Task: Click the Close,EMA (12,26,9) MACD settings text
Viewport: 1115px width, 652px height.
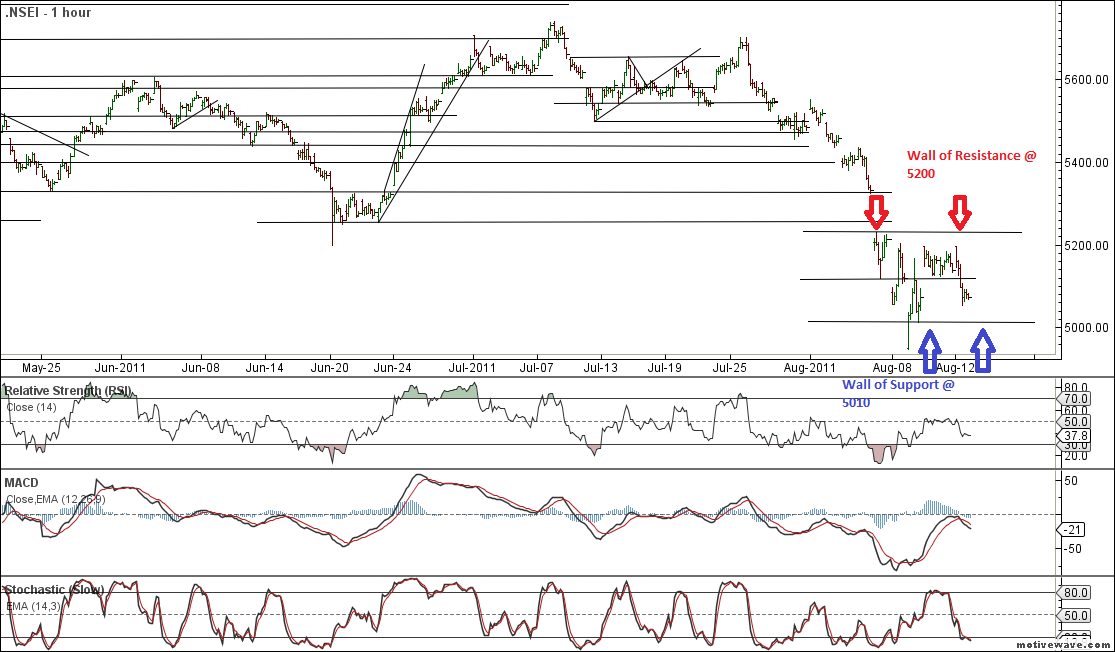Action: tap(60, 499)
